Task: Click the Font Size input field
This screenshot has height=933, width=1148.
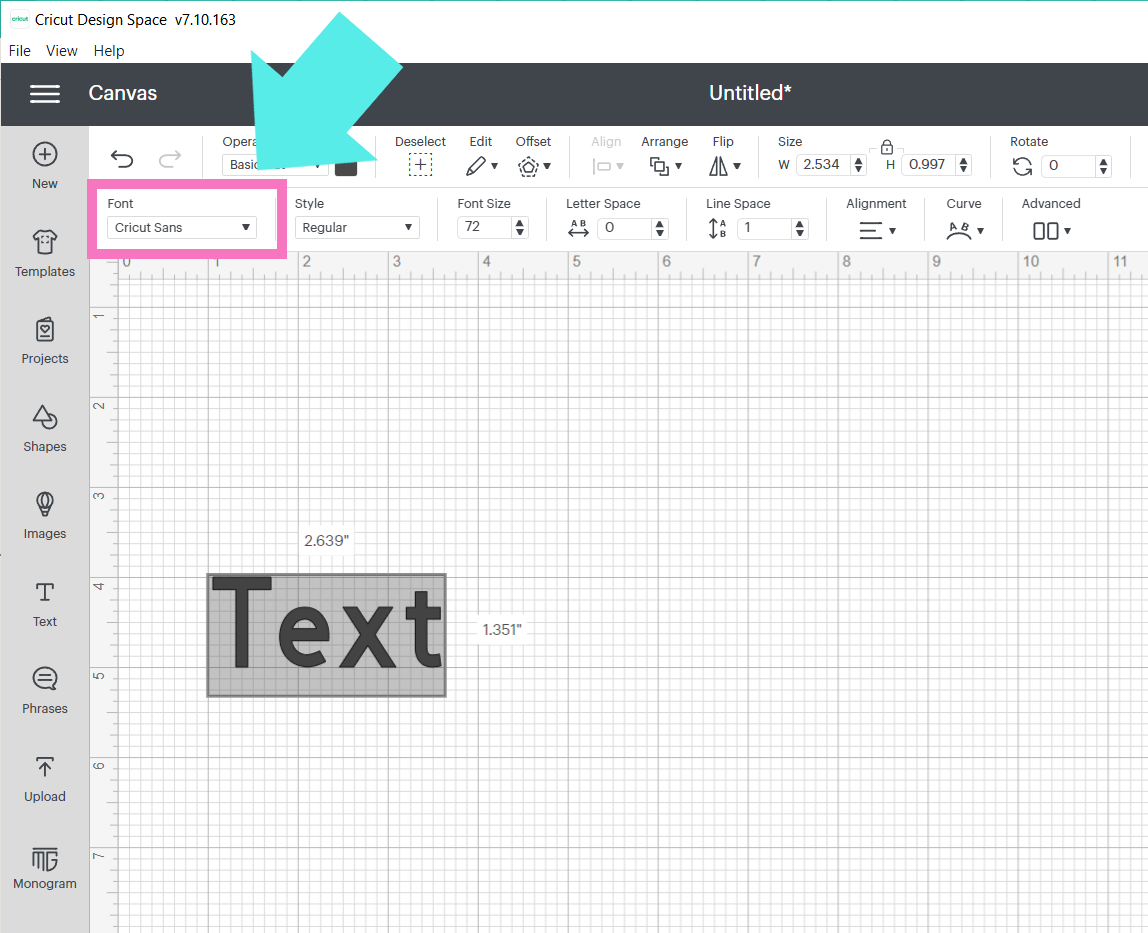Action: (484, 227)
